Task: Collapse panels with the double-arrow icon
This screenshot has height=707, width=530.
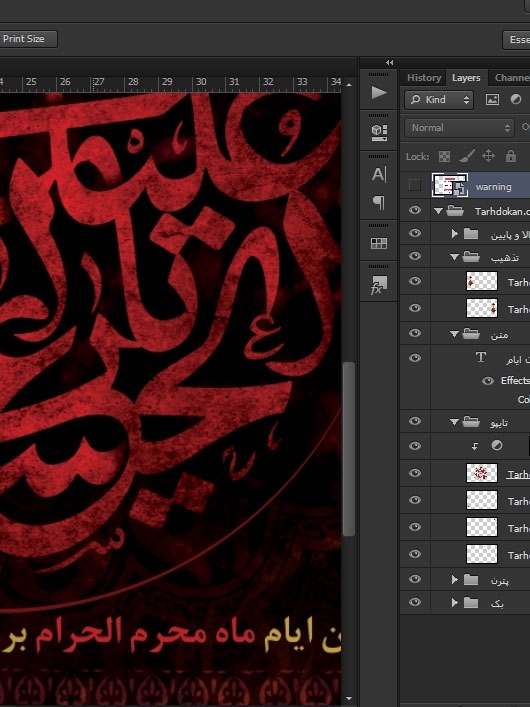Action: (x=389, y=62)
